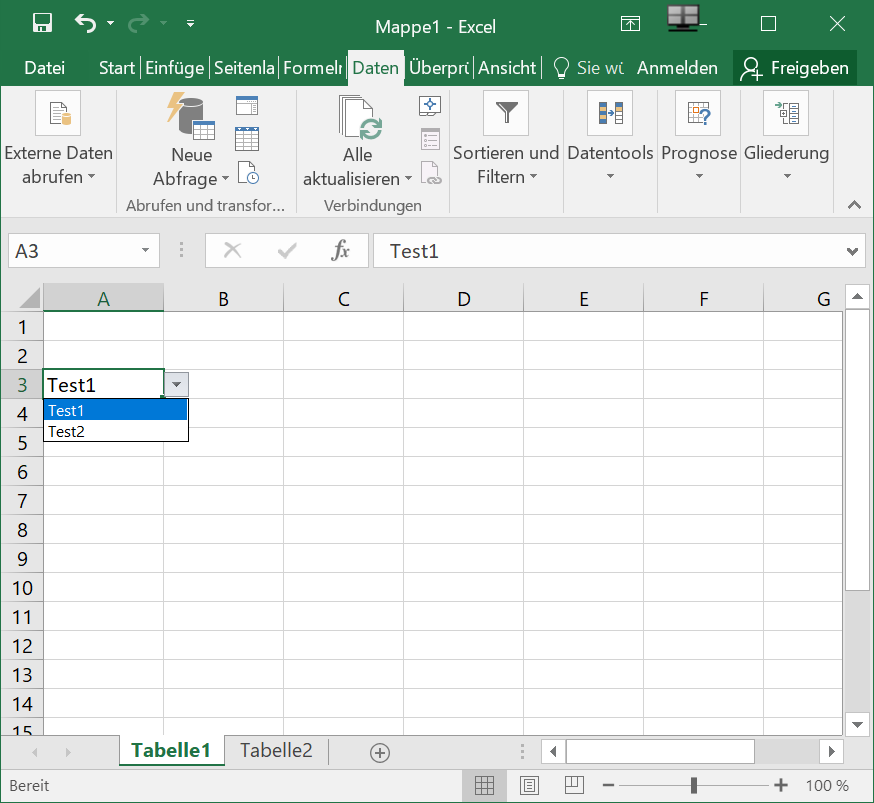Open the Name Box dropdown arrow
The height and width of the screenshot is (803, 874).
pos(145,250)
